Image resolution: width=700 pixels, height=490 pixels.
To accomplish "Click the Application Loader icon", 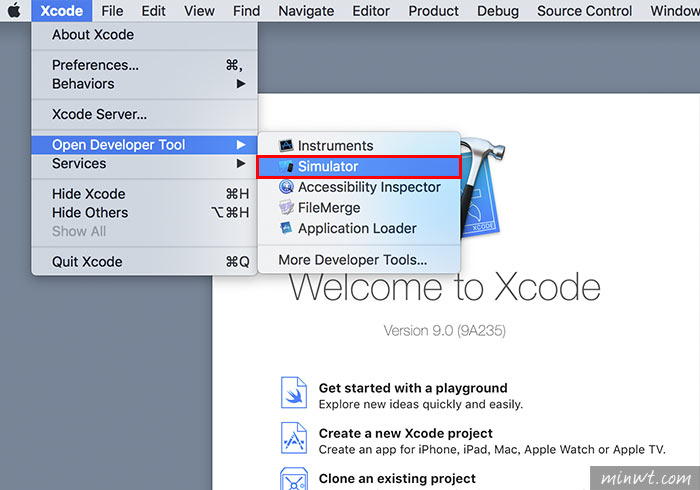I will tap(286, 228).
